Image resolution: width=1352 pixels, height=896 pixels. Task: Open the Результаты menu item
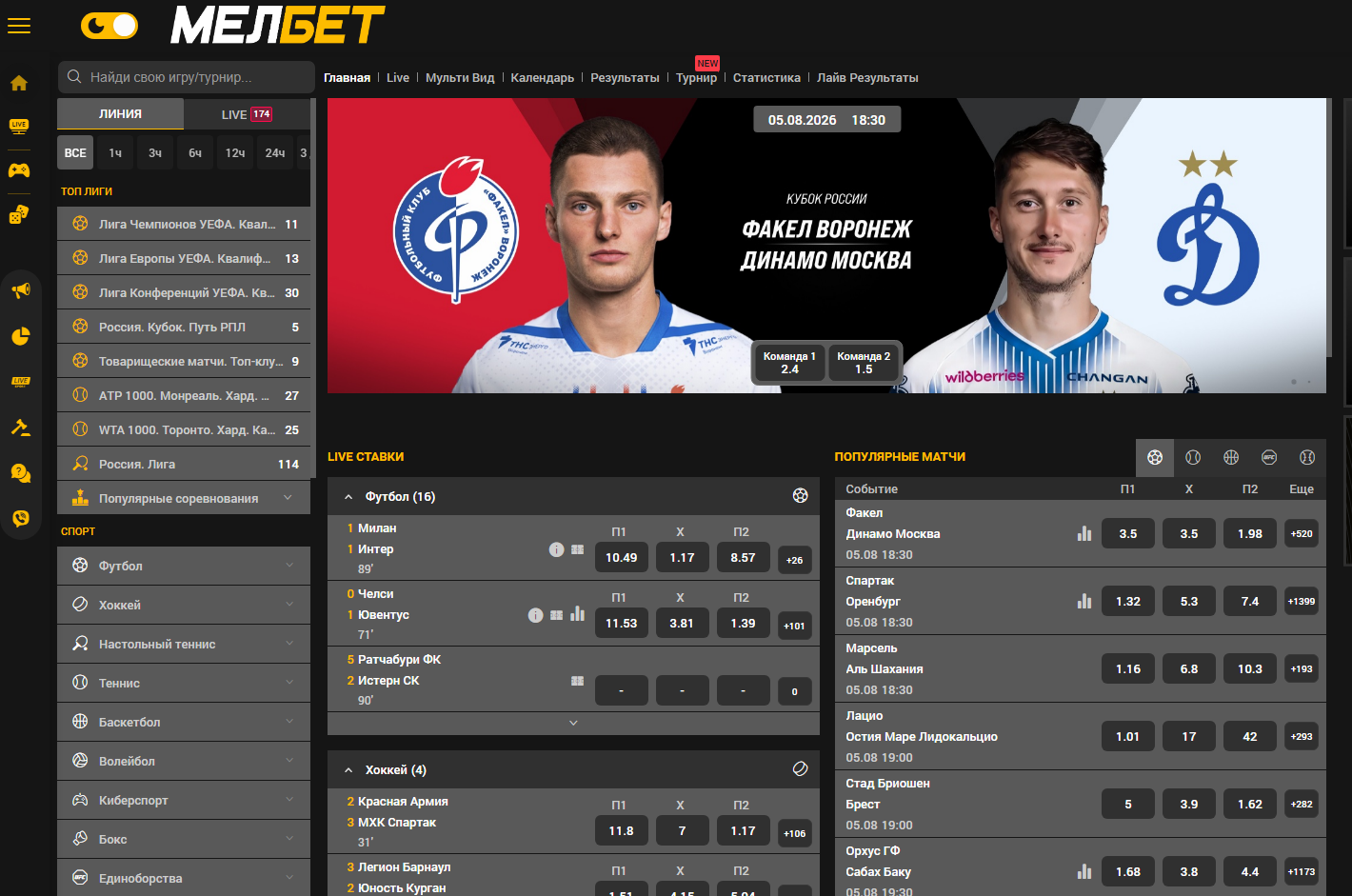coord(625,78)
